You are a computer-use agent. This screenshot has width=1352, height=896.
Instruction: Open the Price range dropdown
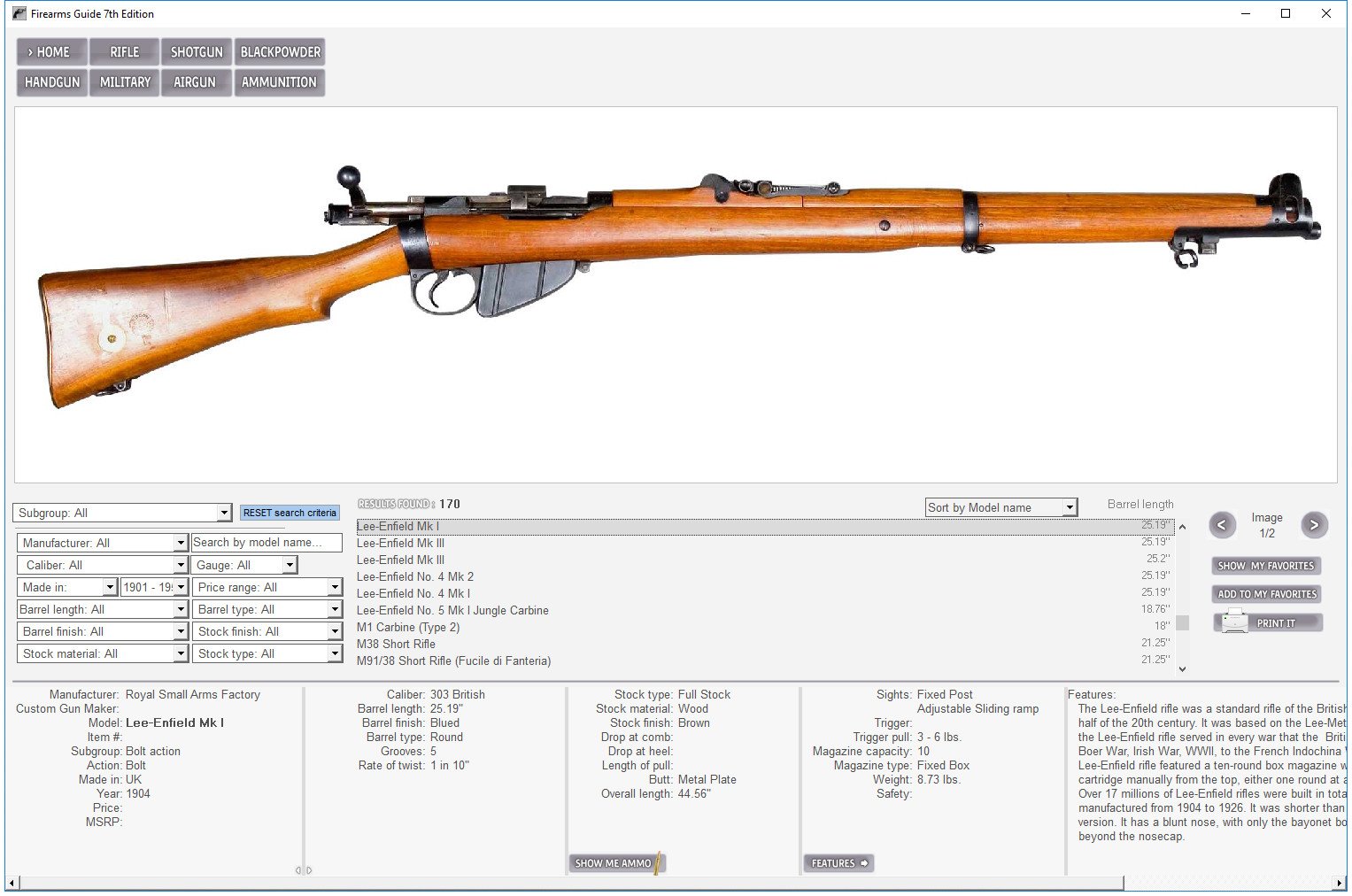pos(334,587)
